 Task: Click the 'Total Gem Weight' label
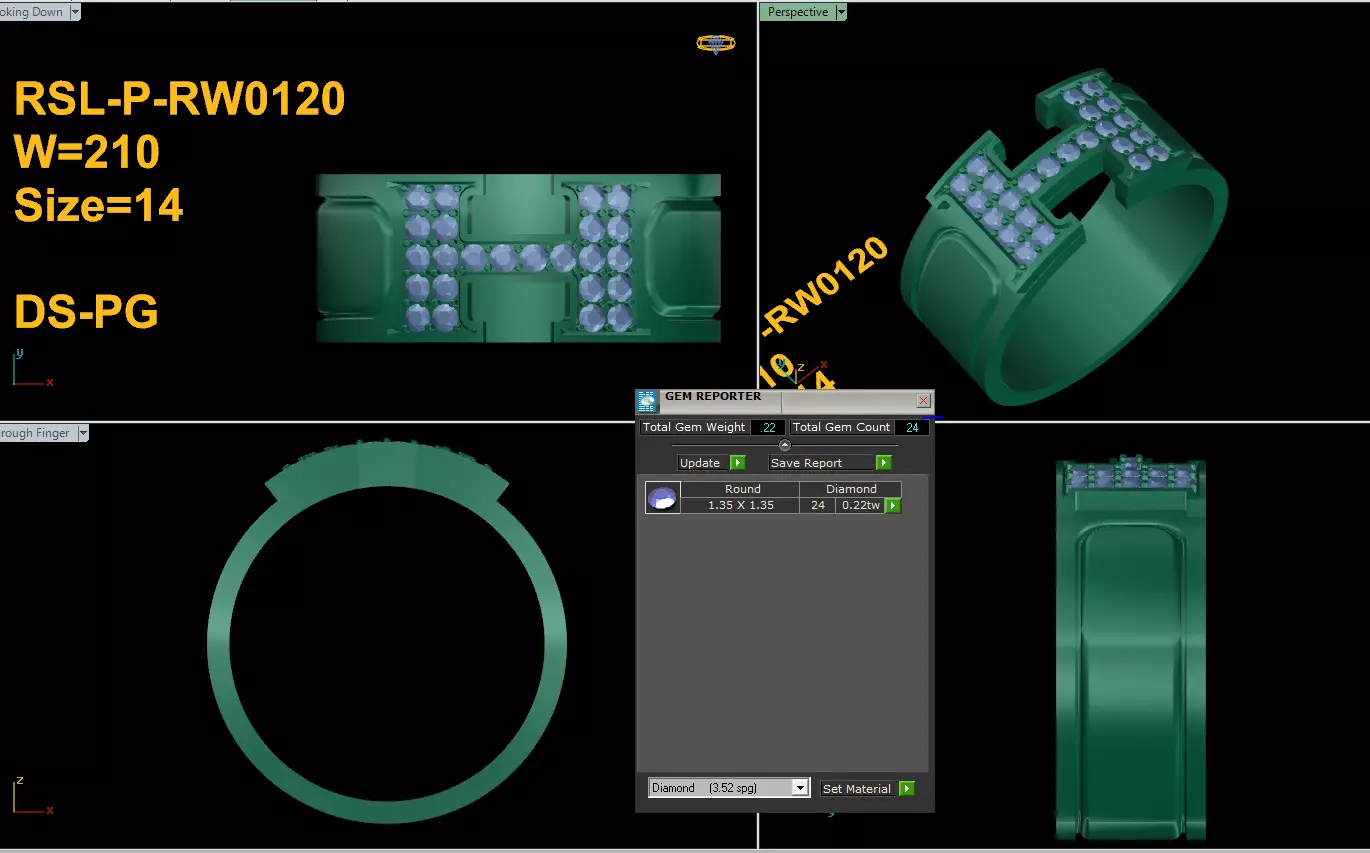point(694,427)
